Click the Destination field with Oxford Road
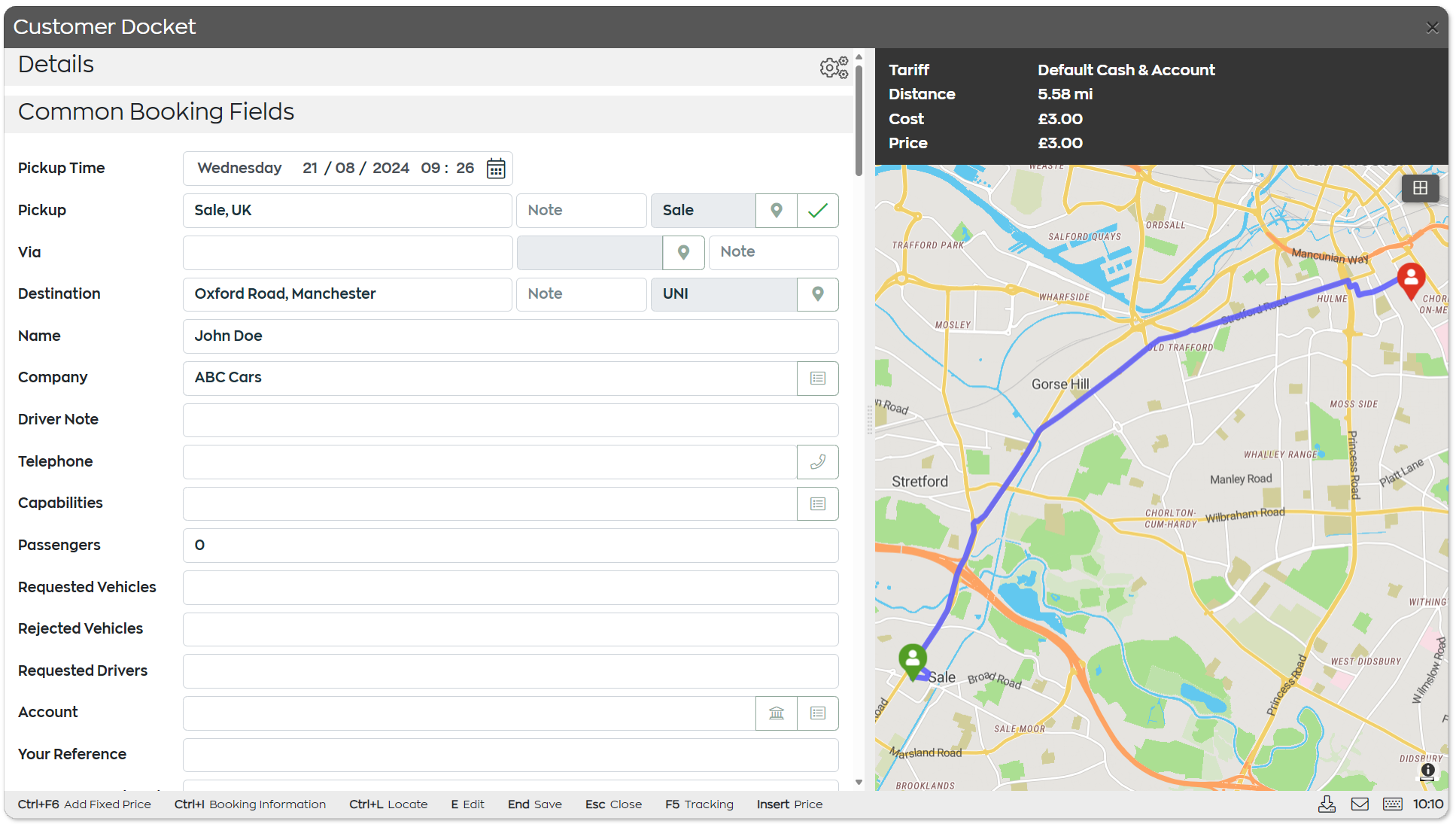 coord(348,294)
